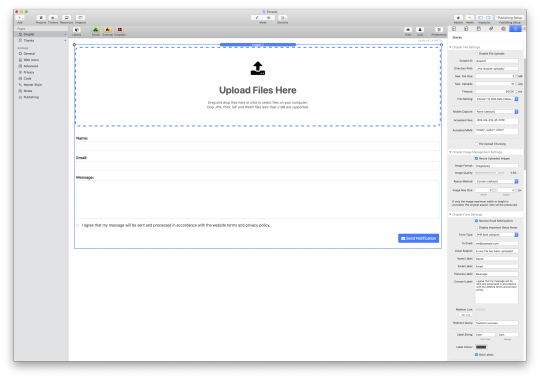Open the Addons toolbar icon
Screen dimensions: 540x379
pos(458,18)
